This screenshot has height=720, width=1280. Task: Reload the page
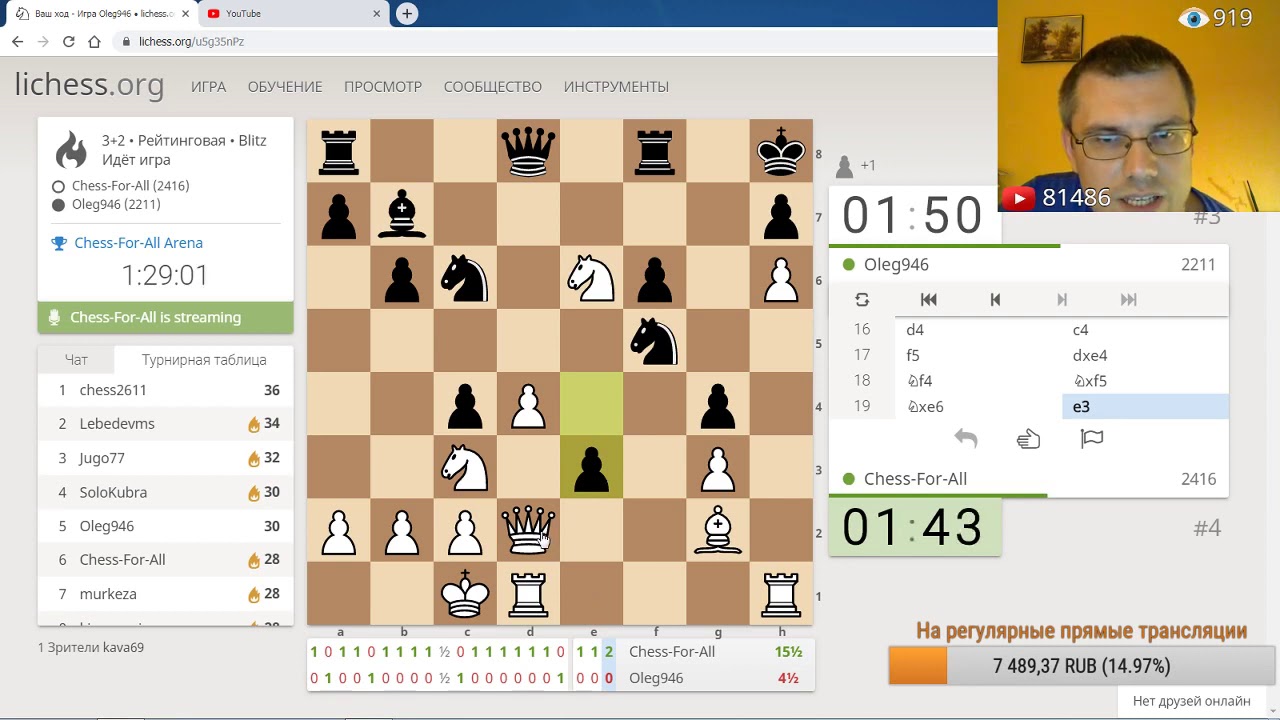pos(68,42)
